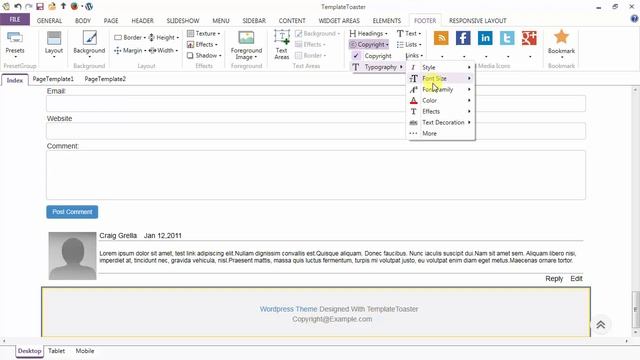Switch to Tablet view
Viewport: 640px width, 360px height.
(56, 351)
